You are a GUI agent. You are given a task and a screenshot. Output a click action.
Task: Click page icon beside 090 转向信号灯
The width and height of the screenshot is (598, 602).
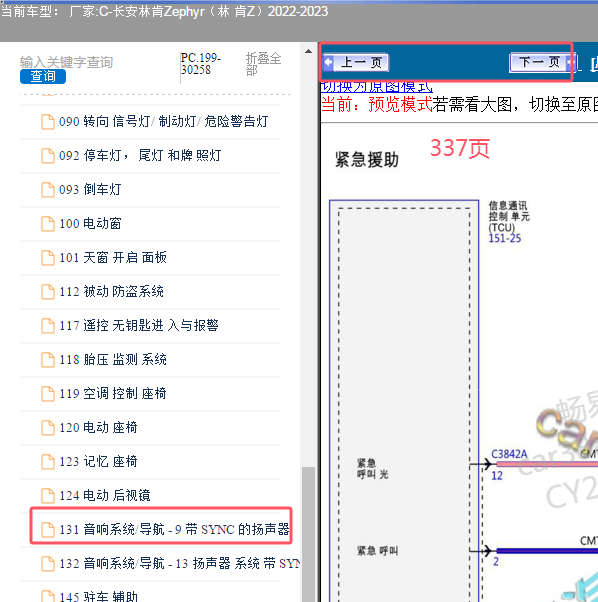click(48, 122)
